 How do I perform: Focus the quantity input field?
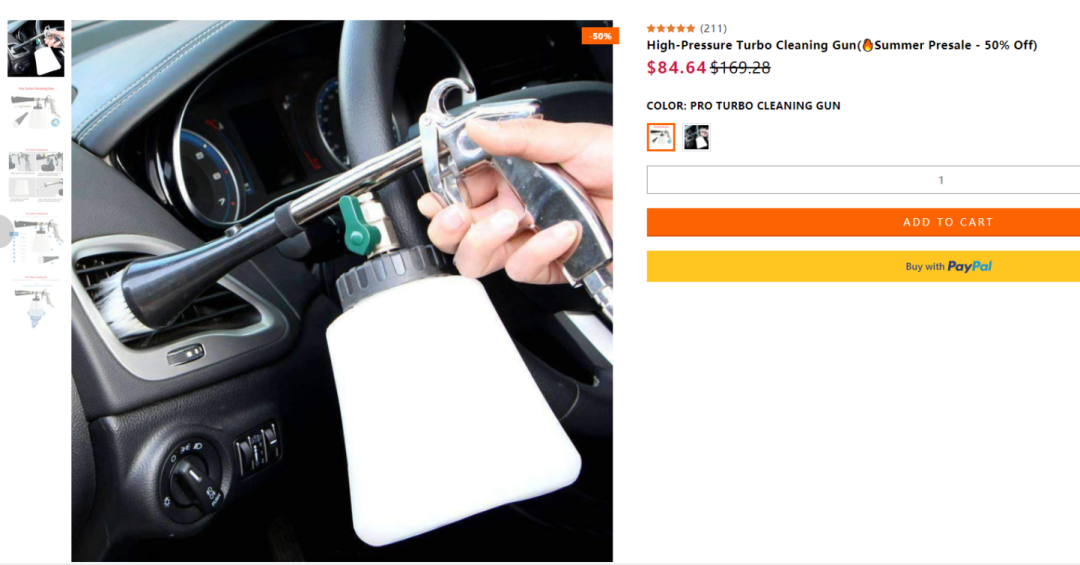pyautogui.click(x=863, y=180)
